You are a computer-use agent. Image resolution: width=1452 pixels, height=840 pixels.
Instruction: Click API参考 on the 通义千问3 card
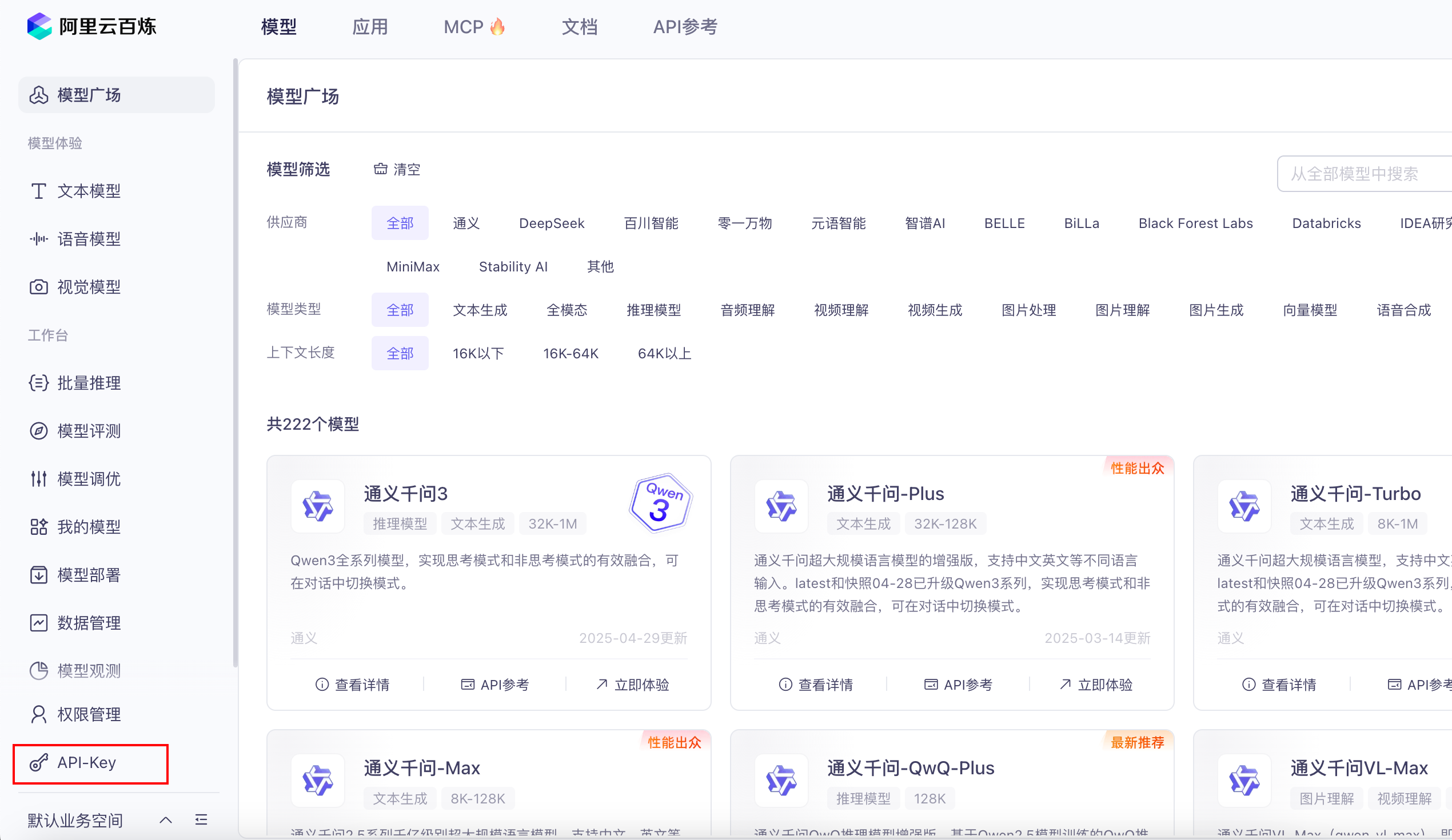click(495, 685)
